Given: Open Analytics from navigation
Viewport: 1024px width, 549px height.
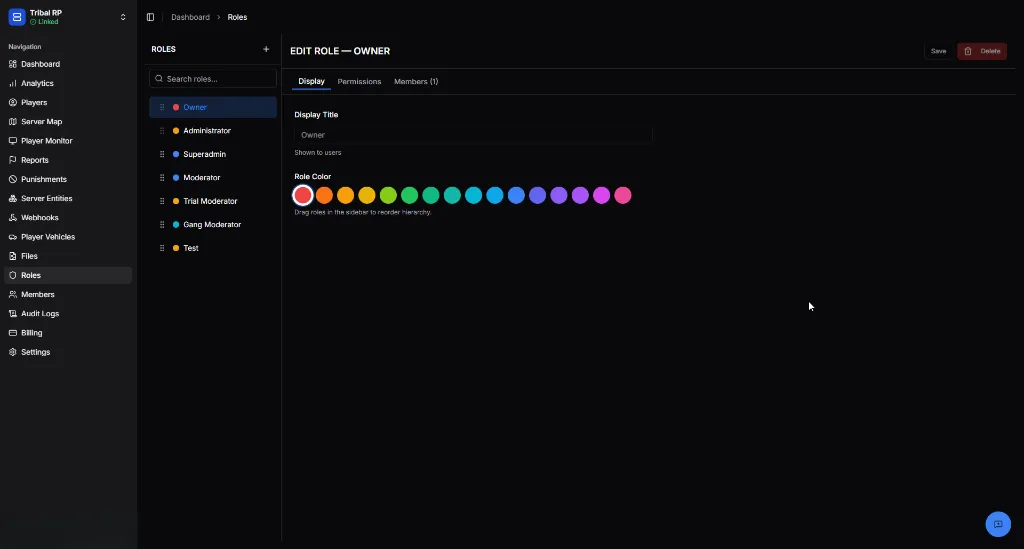Looking at the screenshot, I should (68, 84).
